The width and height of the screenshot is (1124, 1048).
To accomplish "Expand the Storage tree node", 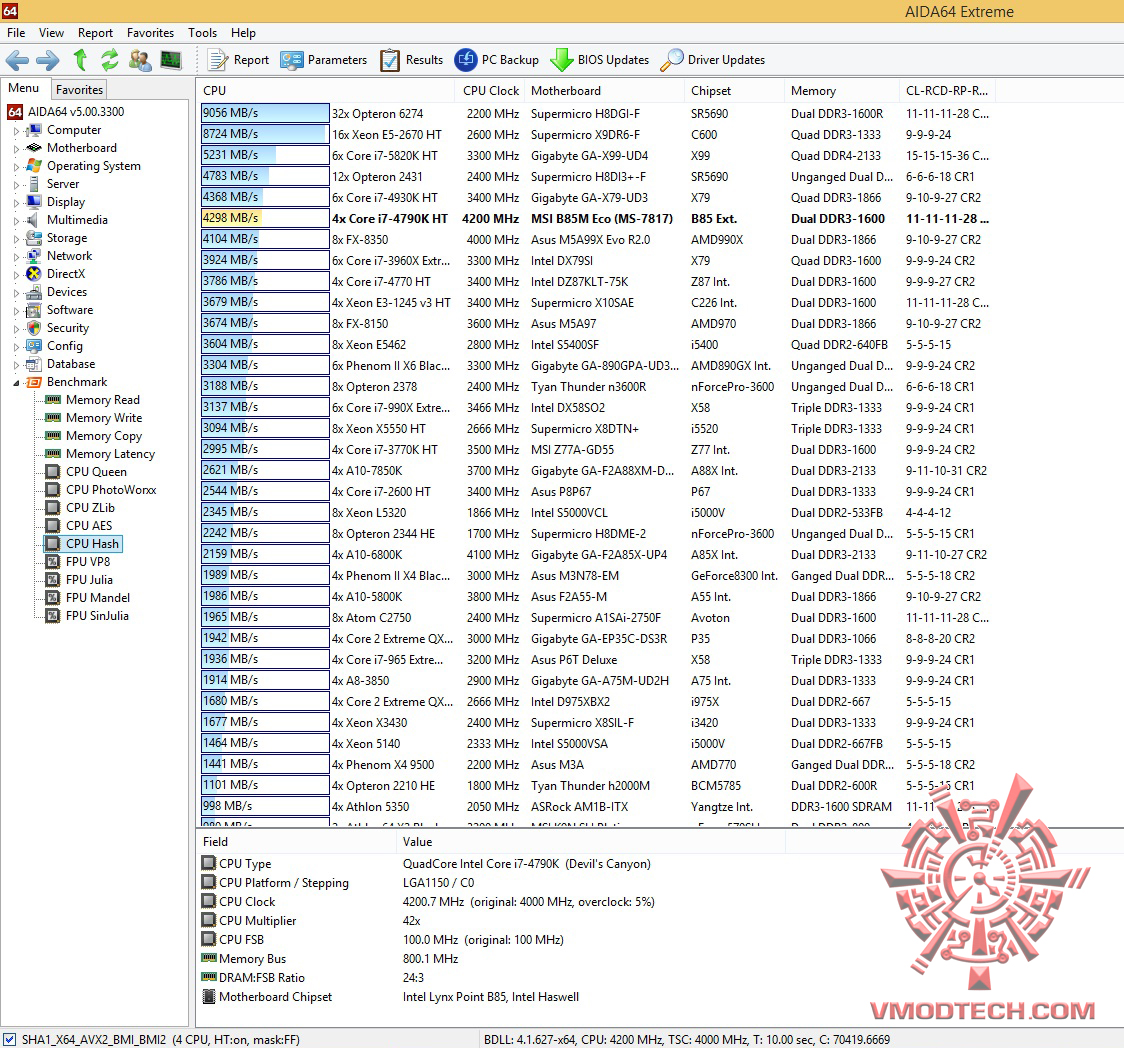I will click(16, 239).
